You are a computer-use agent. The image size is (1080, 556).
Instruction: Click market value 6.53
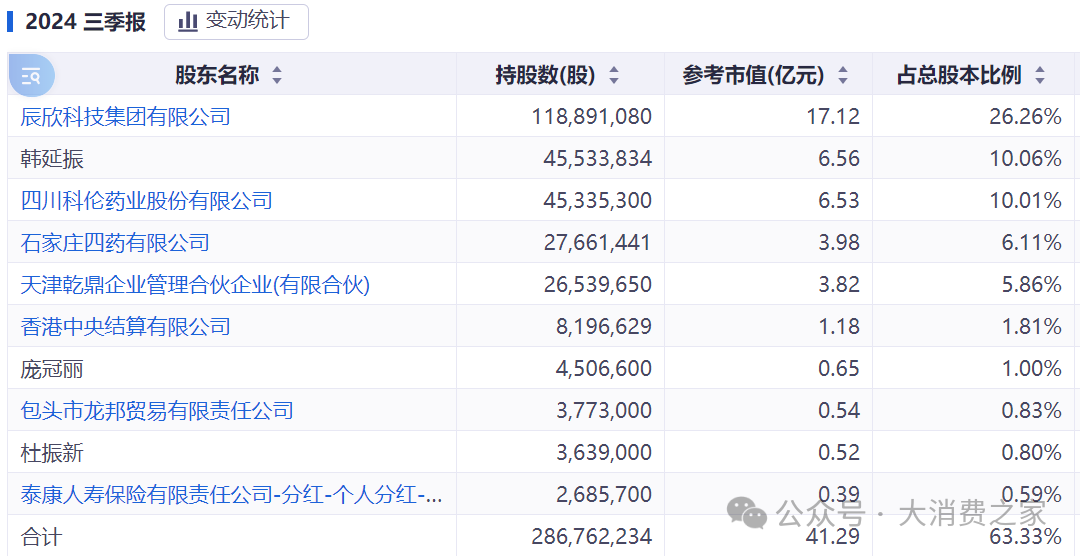tap(839, 201)
